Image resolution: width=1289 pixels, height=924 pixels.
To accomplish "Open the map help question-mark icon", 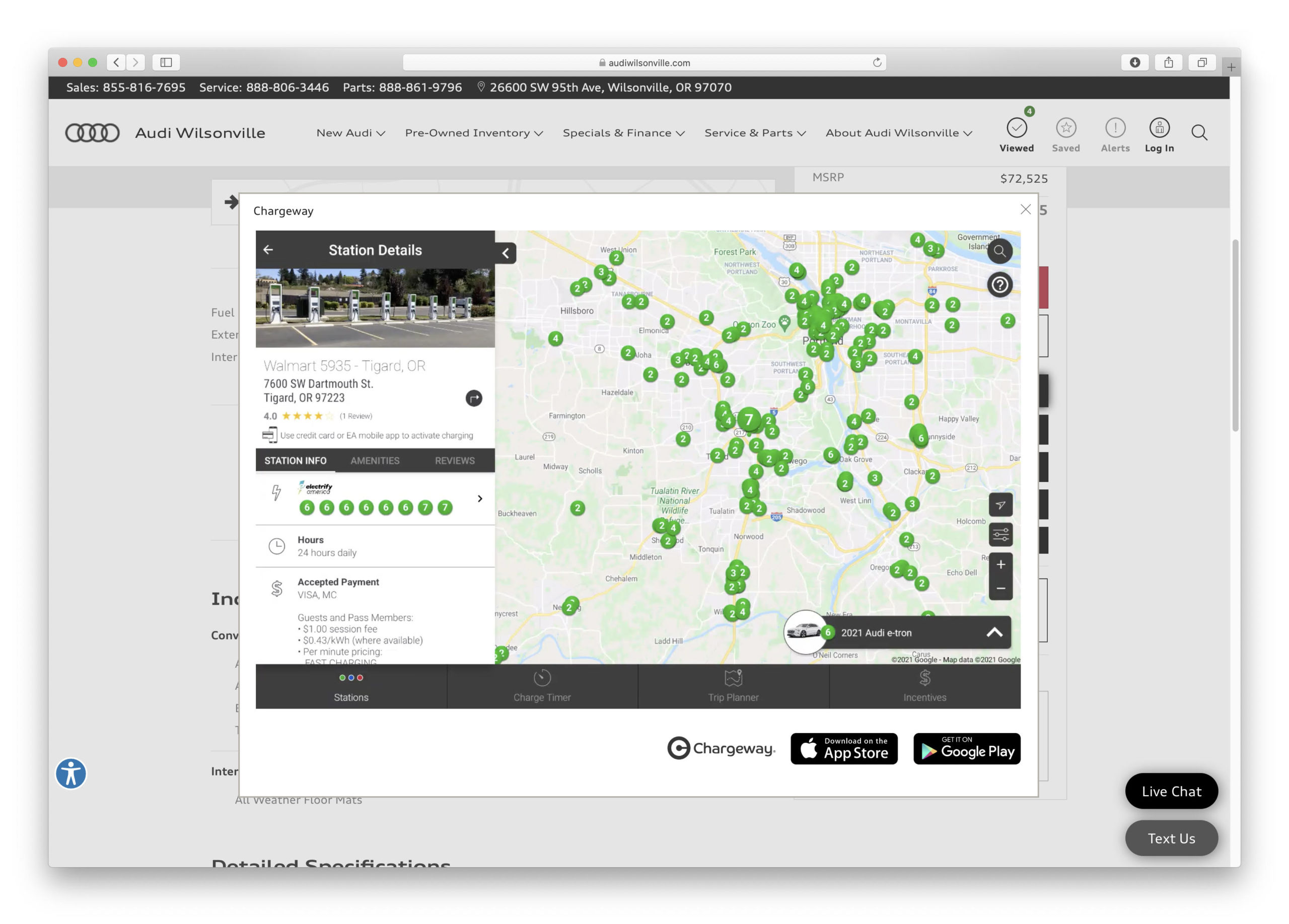I will pyautogui.click(x=999, y=284).
